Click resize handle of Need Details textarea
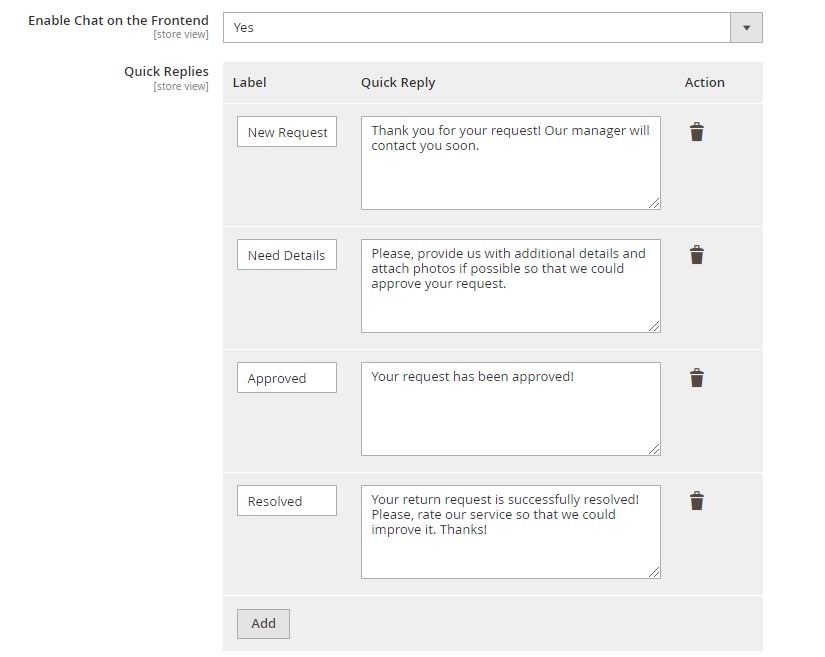The image size is (825, 657). [654, 326]
